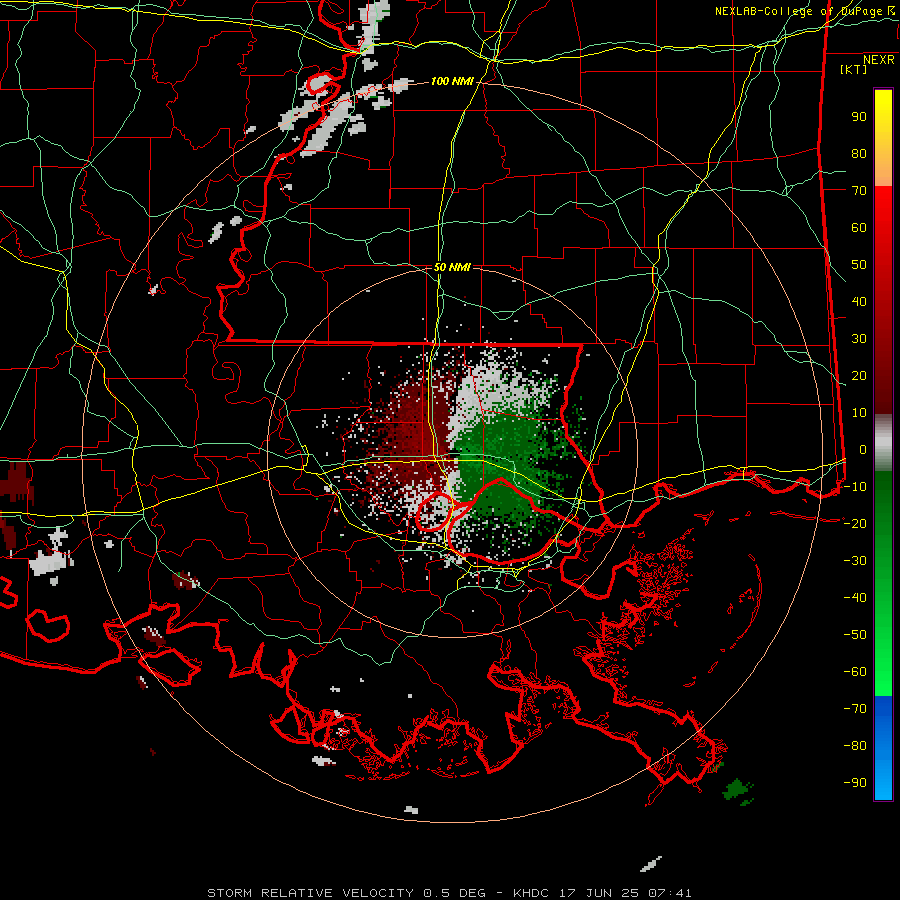
Task: Click the "-60" scale value
Action: pos(855,672)
